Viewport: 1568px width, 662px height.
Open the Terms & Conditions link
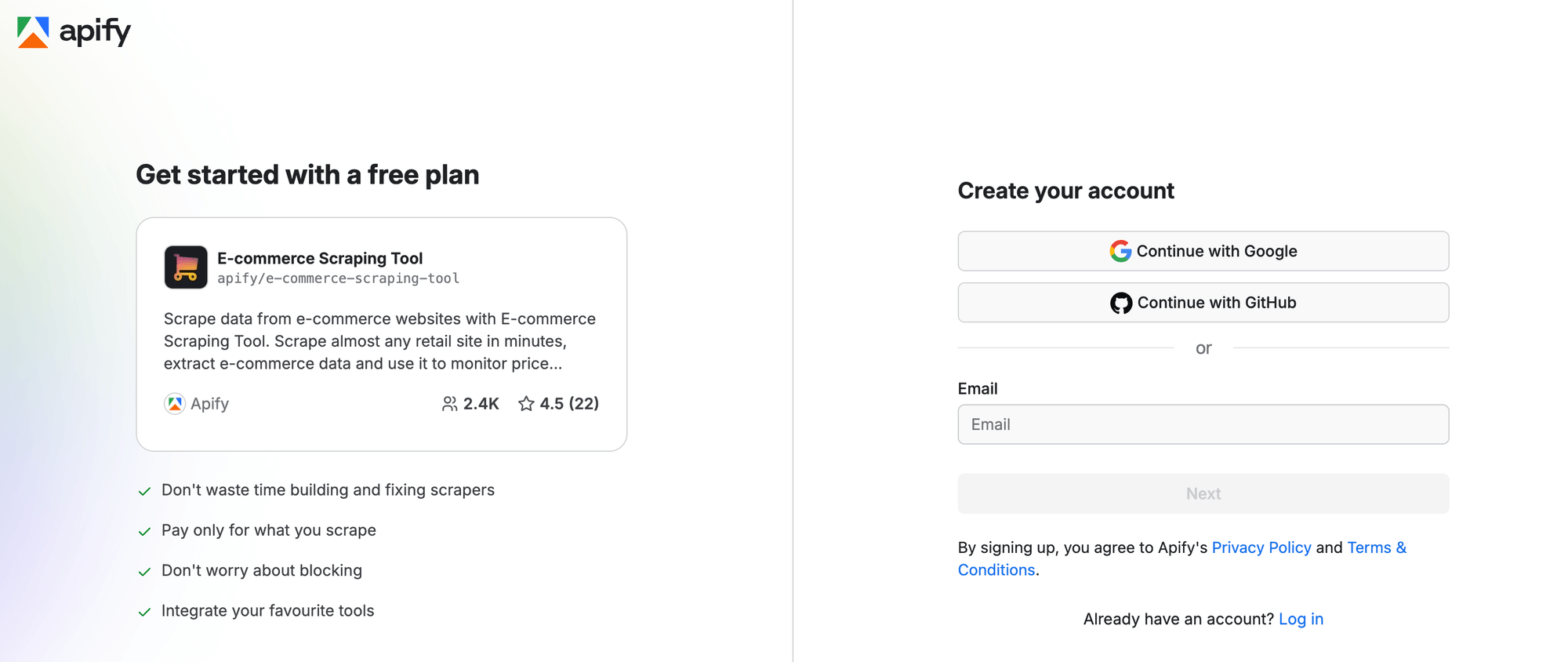[1377, 547]
